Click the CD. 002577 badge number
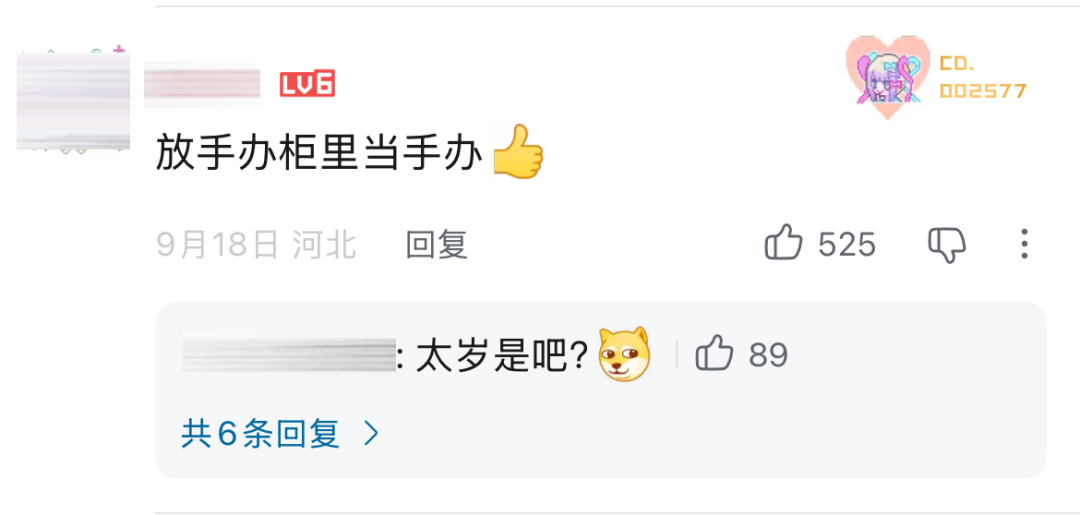1080x515 pixels. pos(983,78)
